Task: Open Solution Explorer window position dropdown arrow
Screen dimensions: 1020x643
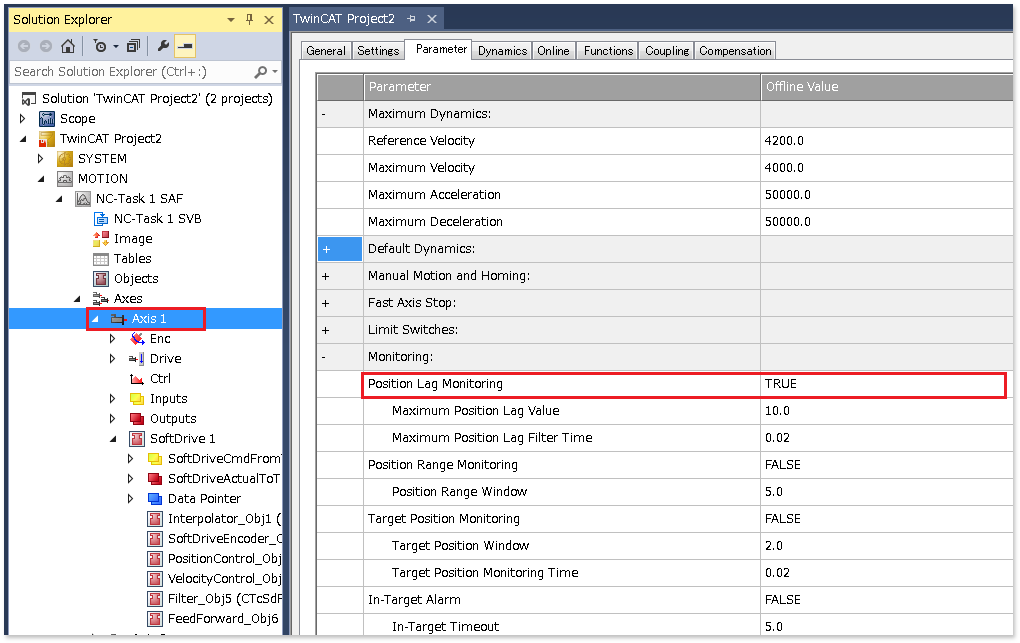Action: coord(231,20)
